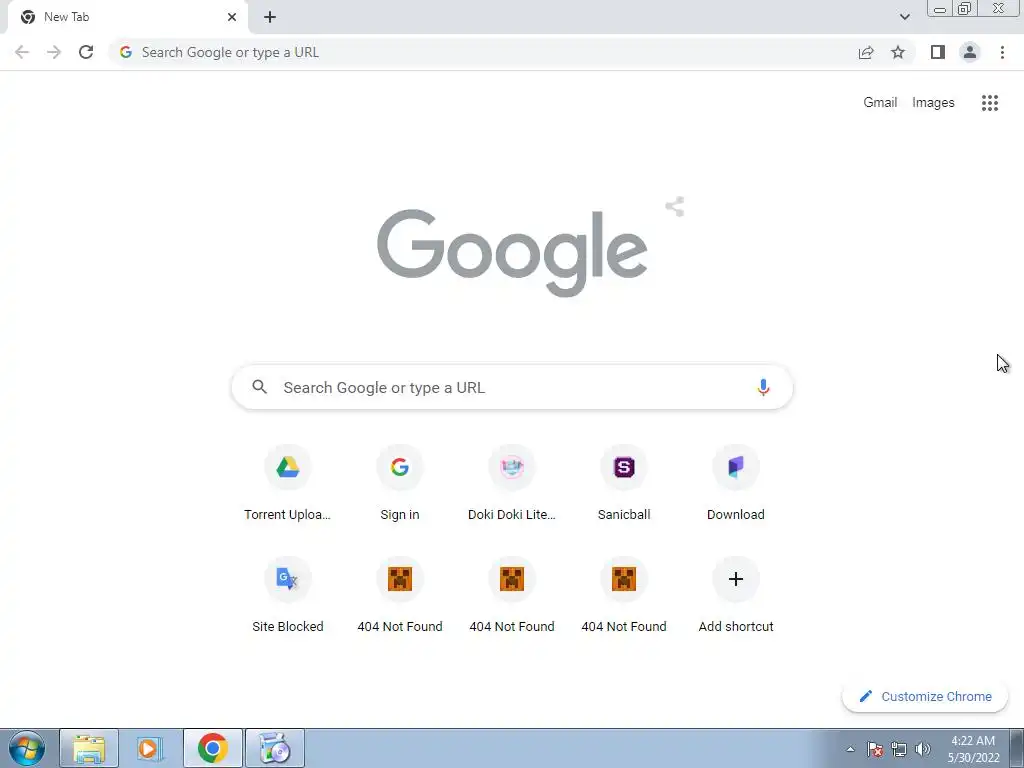
Task: Open the Site Blocked shortcut
Action: (287, 595)
